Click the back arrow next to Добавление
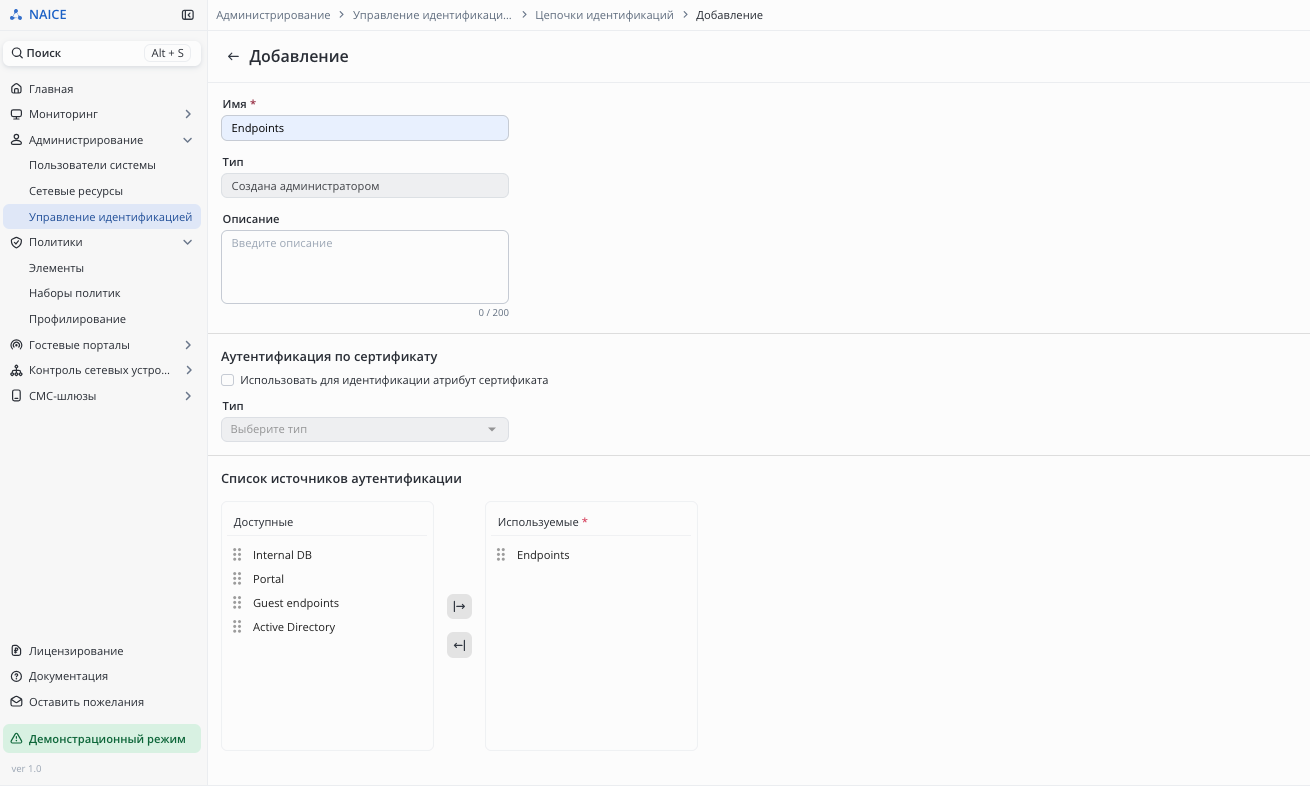This screenshot has width=1310, height=786. (233, 57)
